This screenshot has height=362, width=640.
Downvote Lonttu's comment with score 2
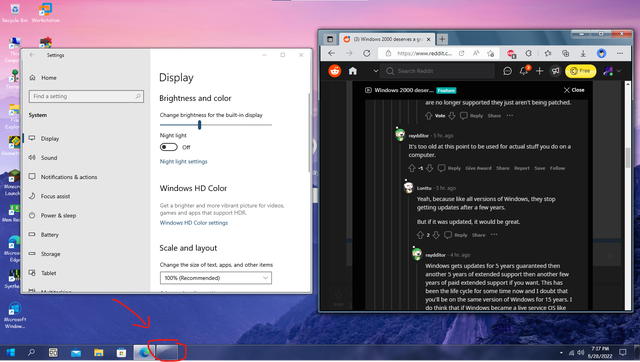[436, 235]
